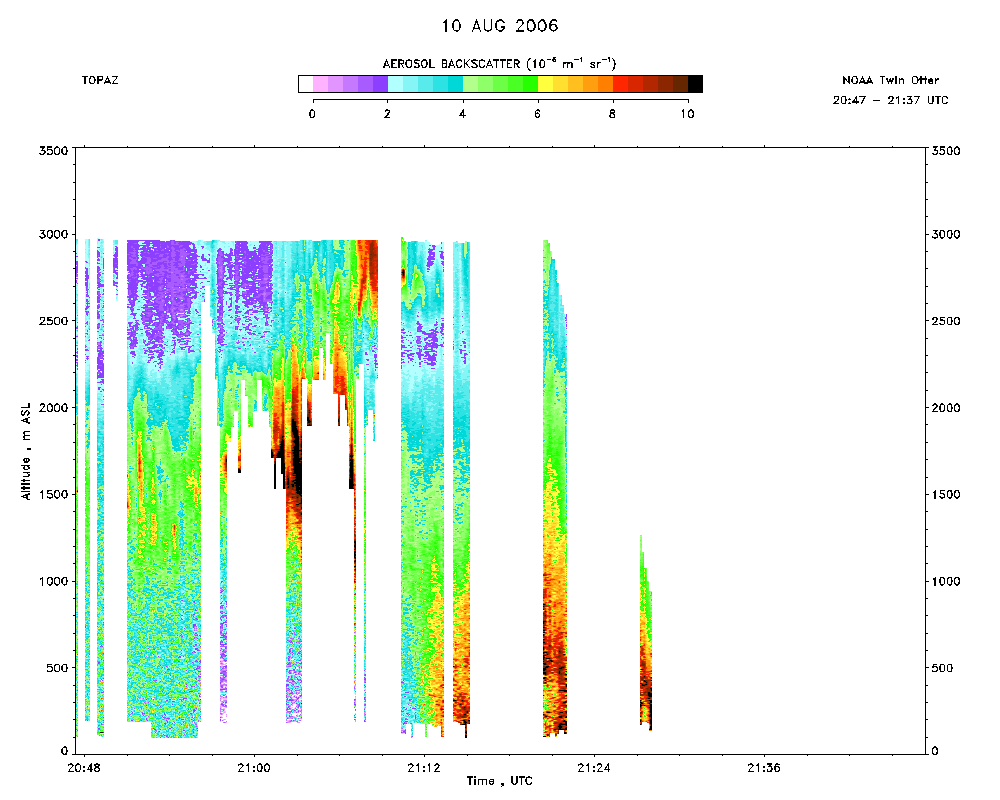The height and width of the screenshot is (800, 1000).
Task: Click the cyan colorbar segment just above 2
Action: (x=395, y=84)
